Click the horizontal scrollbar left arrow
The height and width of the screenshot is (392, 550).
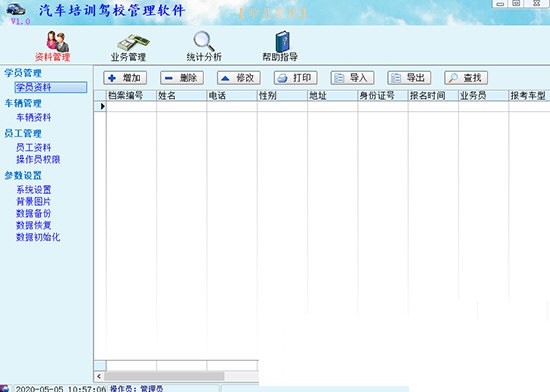coord(99,376)
